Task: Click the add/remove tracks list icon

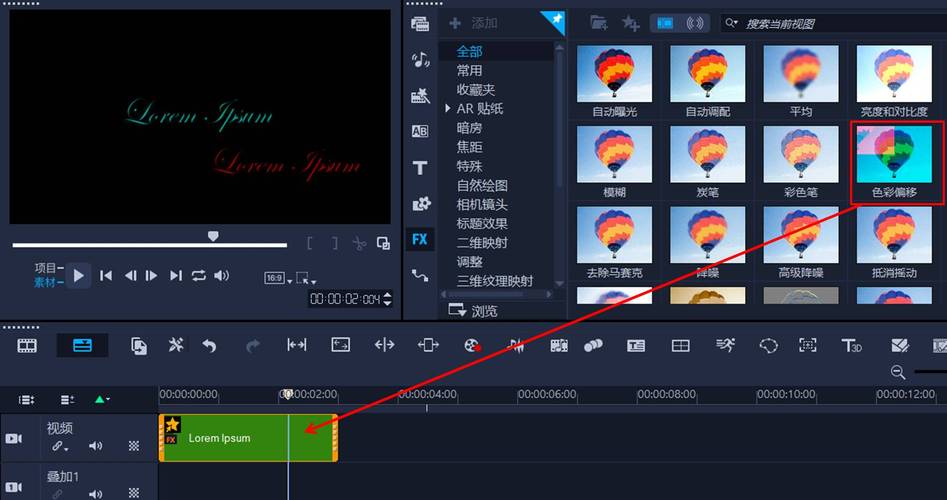Action: [x=68, y=400]
